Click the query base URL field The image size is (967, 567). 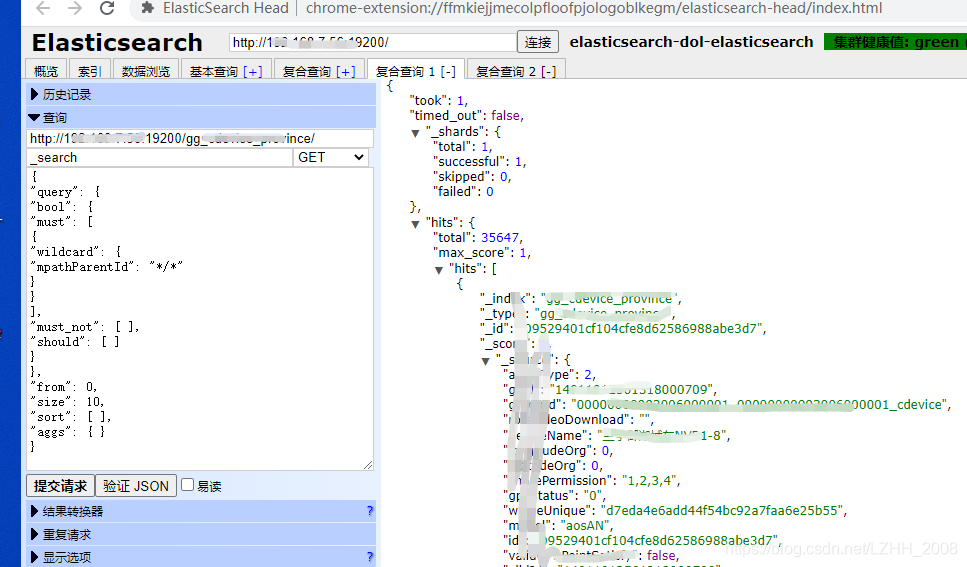[x=200, y=138]
